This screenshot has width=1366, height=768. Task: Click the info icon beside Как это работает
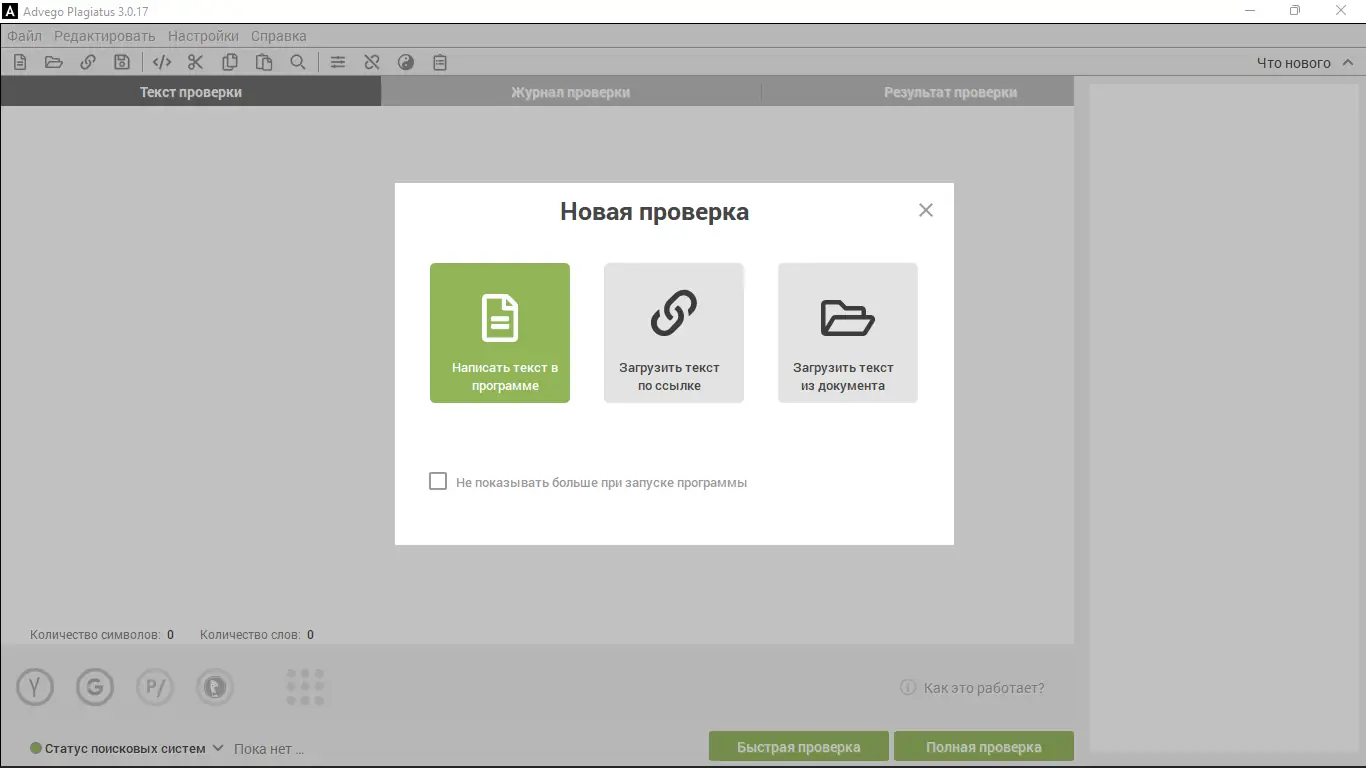pyautogui.click(x=908, y=688)
